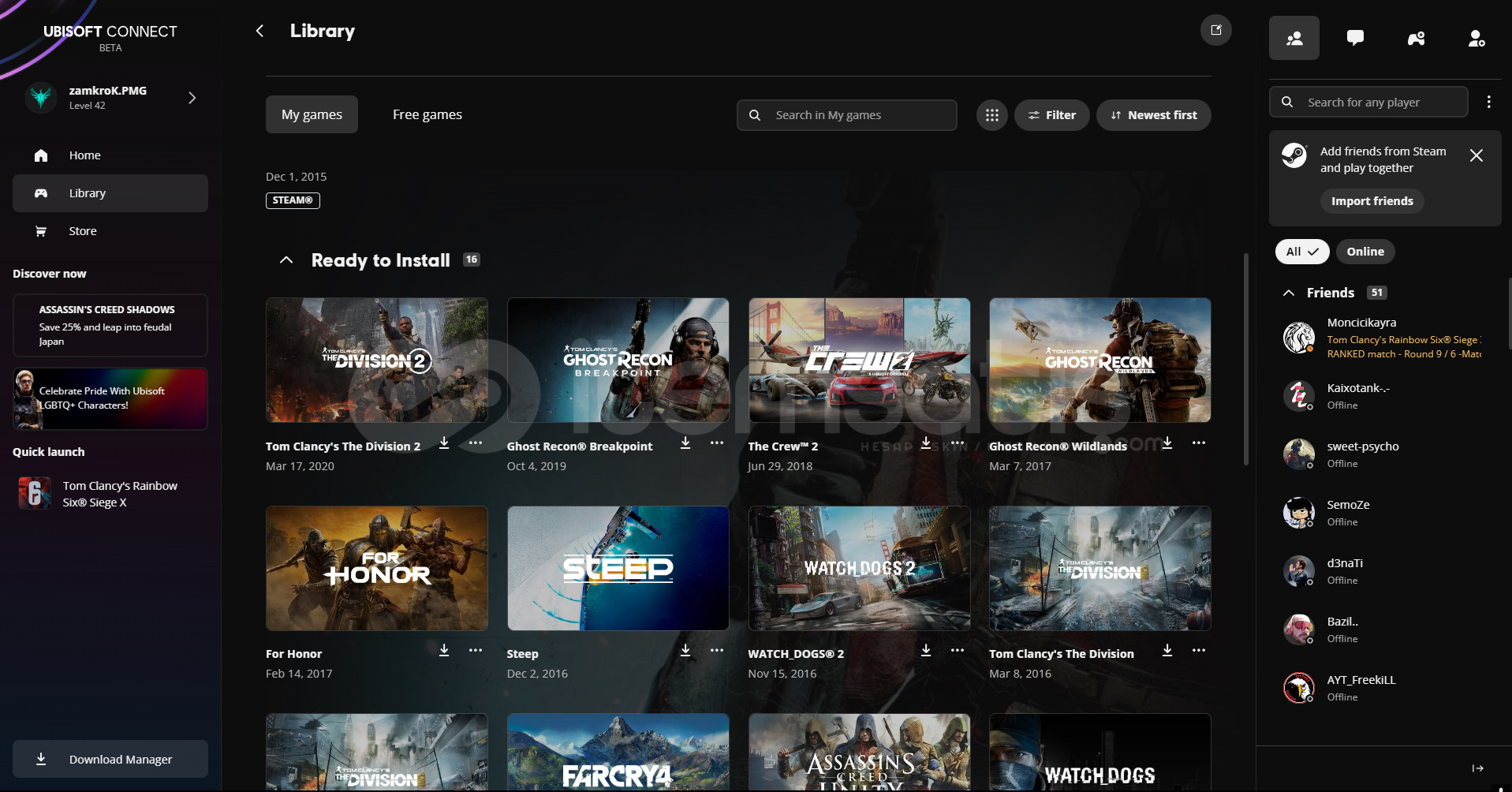Open more options for Steep
Viewport: 1512px width, 792px height.
[716, 650]
